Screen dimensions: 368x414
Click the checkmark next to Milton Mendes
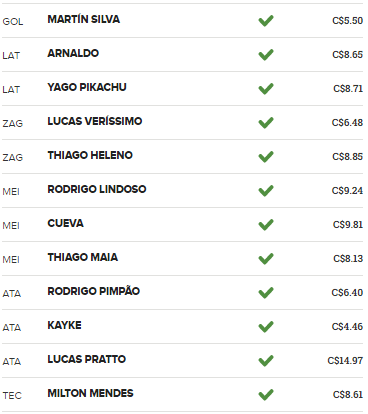[266, 395]
